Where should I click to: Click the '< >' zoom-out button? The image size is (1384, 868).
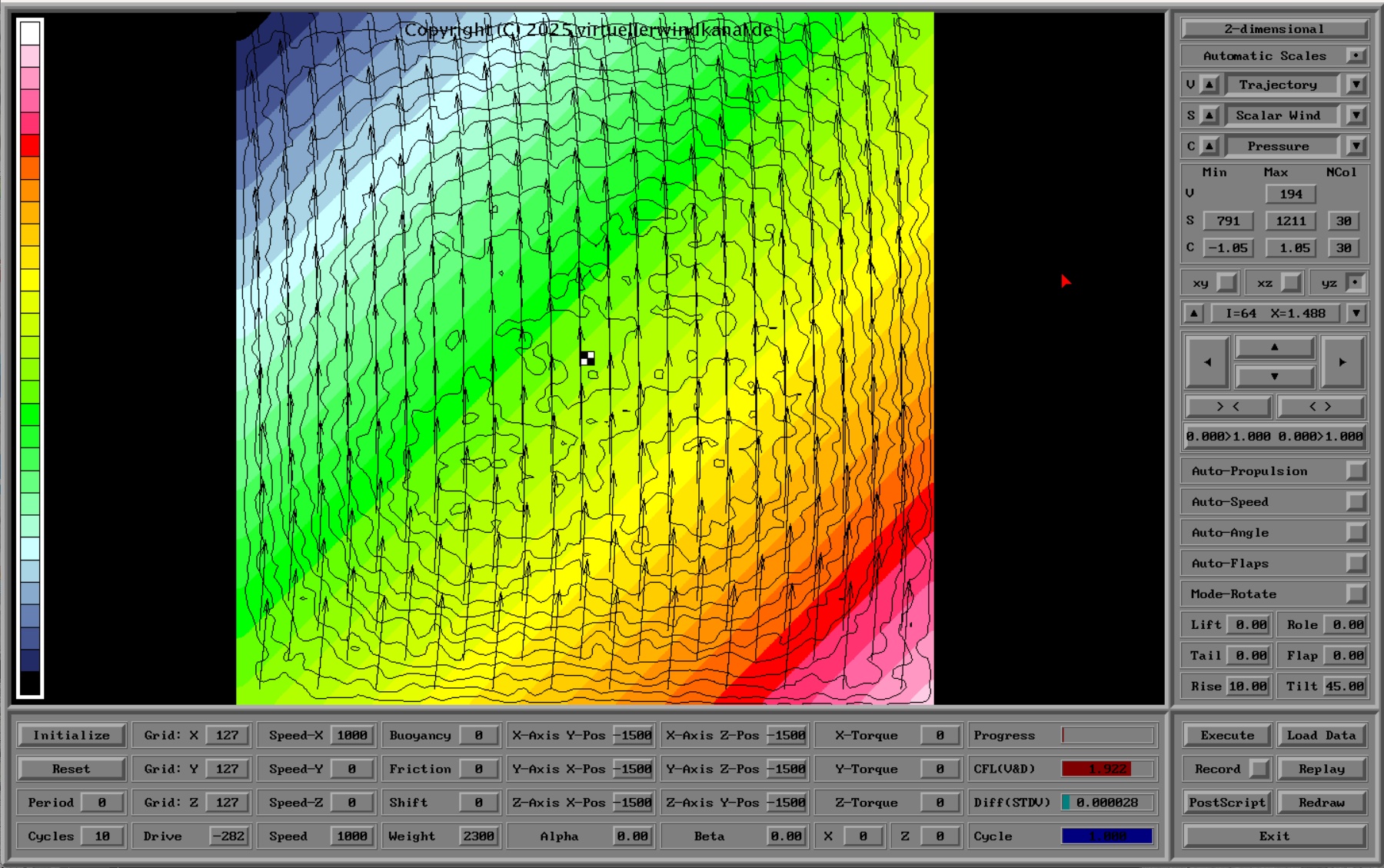pyautogui.click(x=1320, y=407)
